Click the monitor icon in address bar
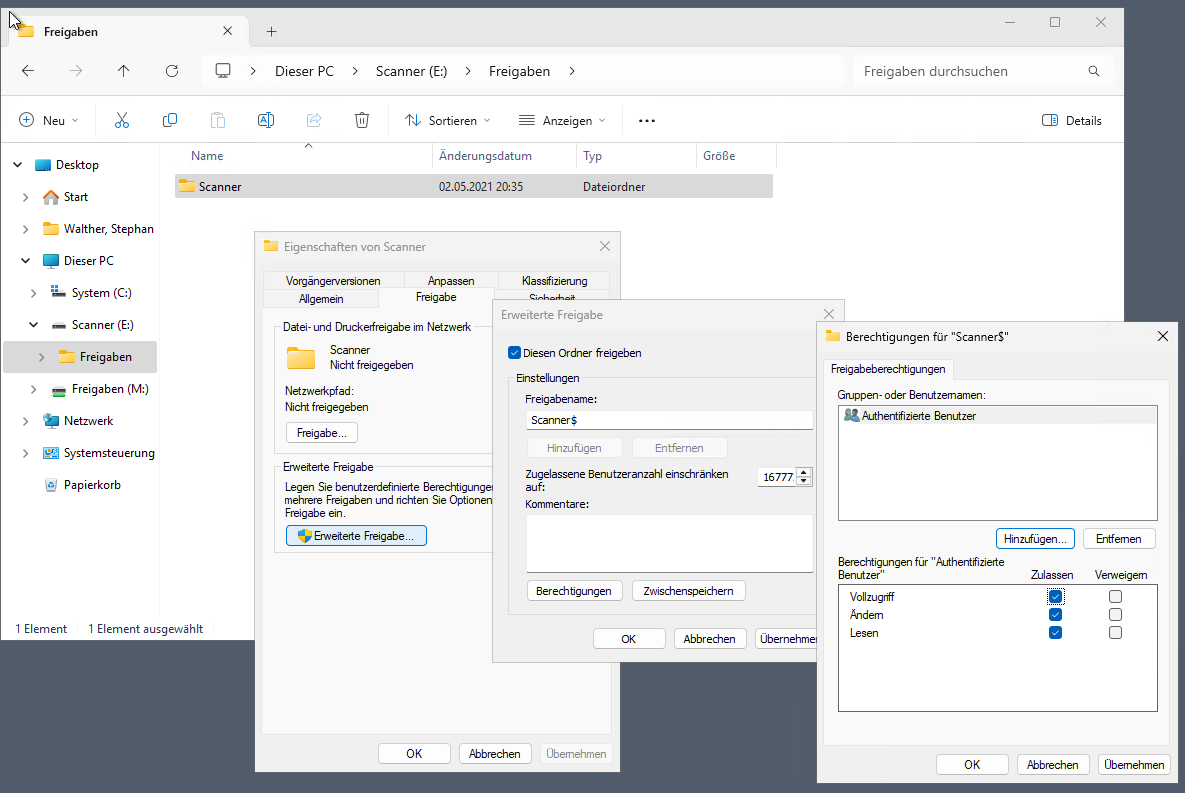Screen dimensions: 1185x793 point(223,70)
